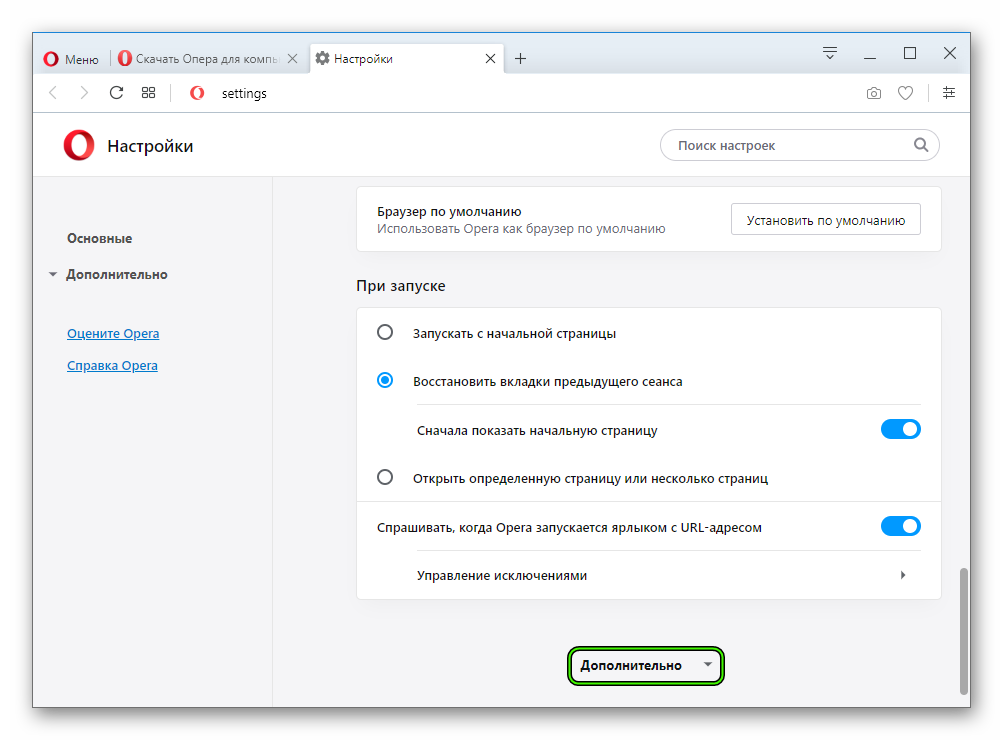Open the Справка Opera link
1003x740 pixels.
[x=112, y=366]
